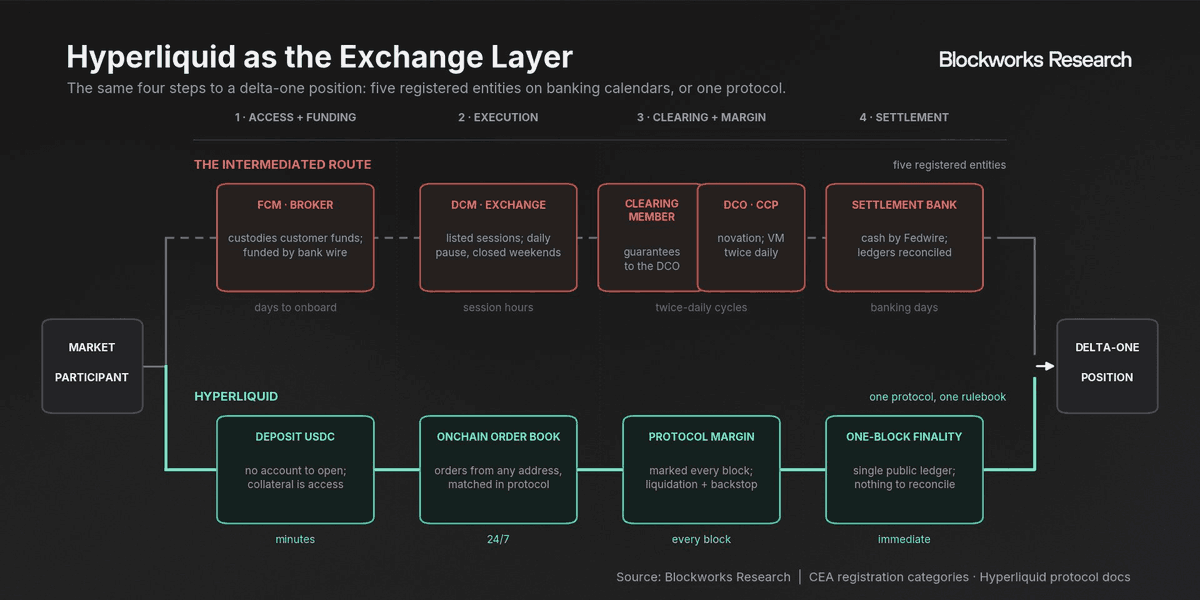Click the FCM · BROKER box
Image resolution: width=1200 pixels, height=600 pixels.
(295, 237)
